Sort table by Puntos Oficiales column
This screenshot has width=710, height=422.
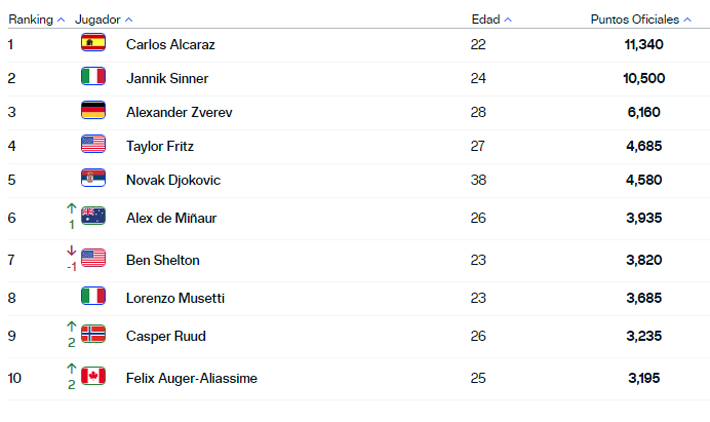point(640,19)
